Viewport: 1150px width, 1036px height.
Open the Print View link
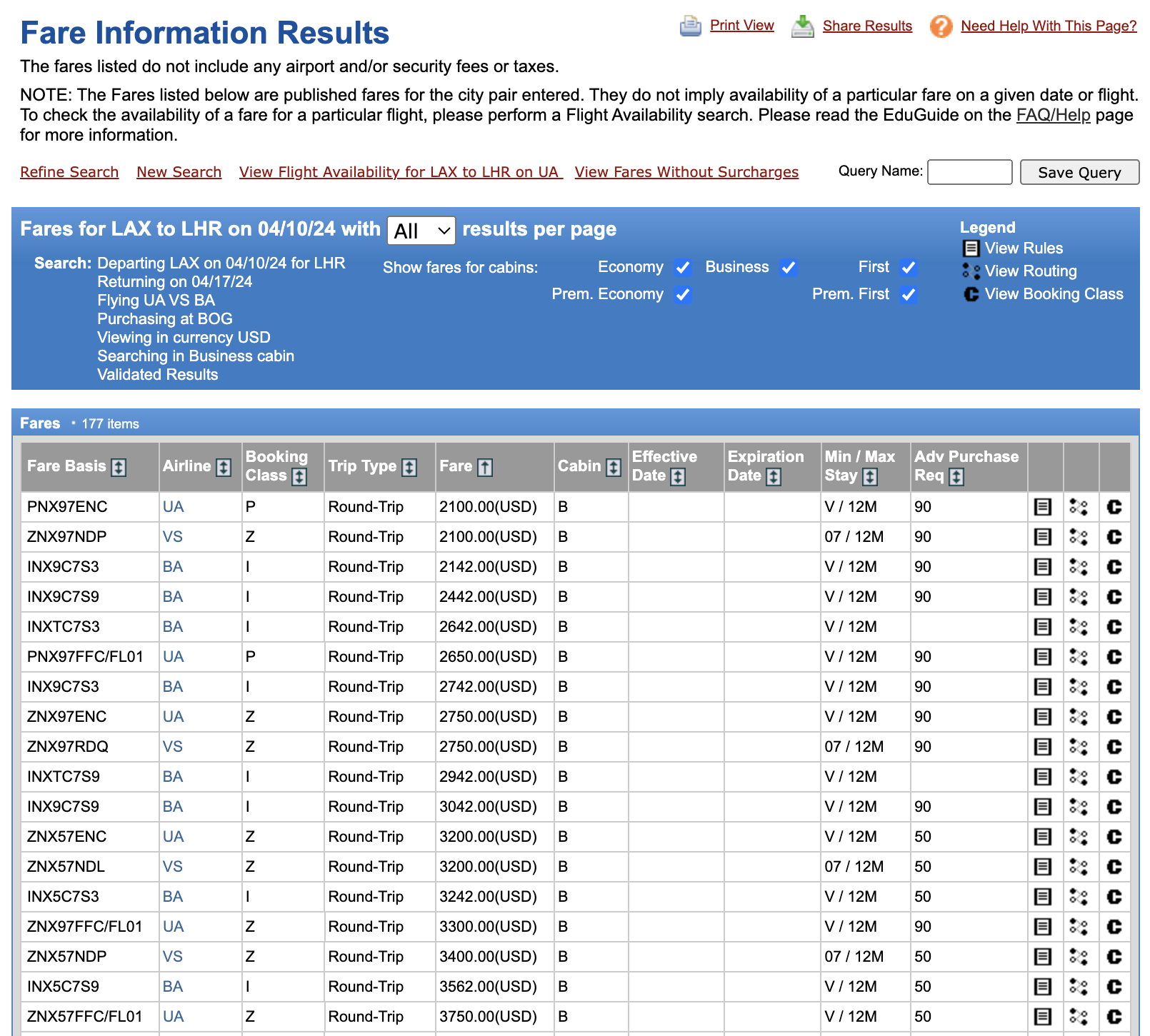coord(741,26)
